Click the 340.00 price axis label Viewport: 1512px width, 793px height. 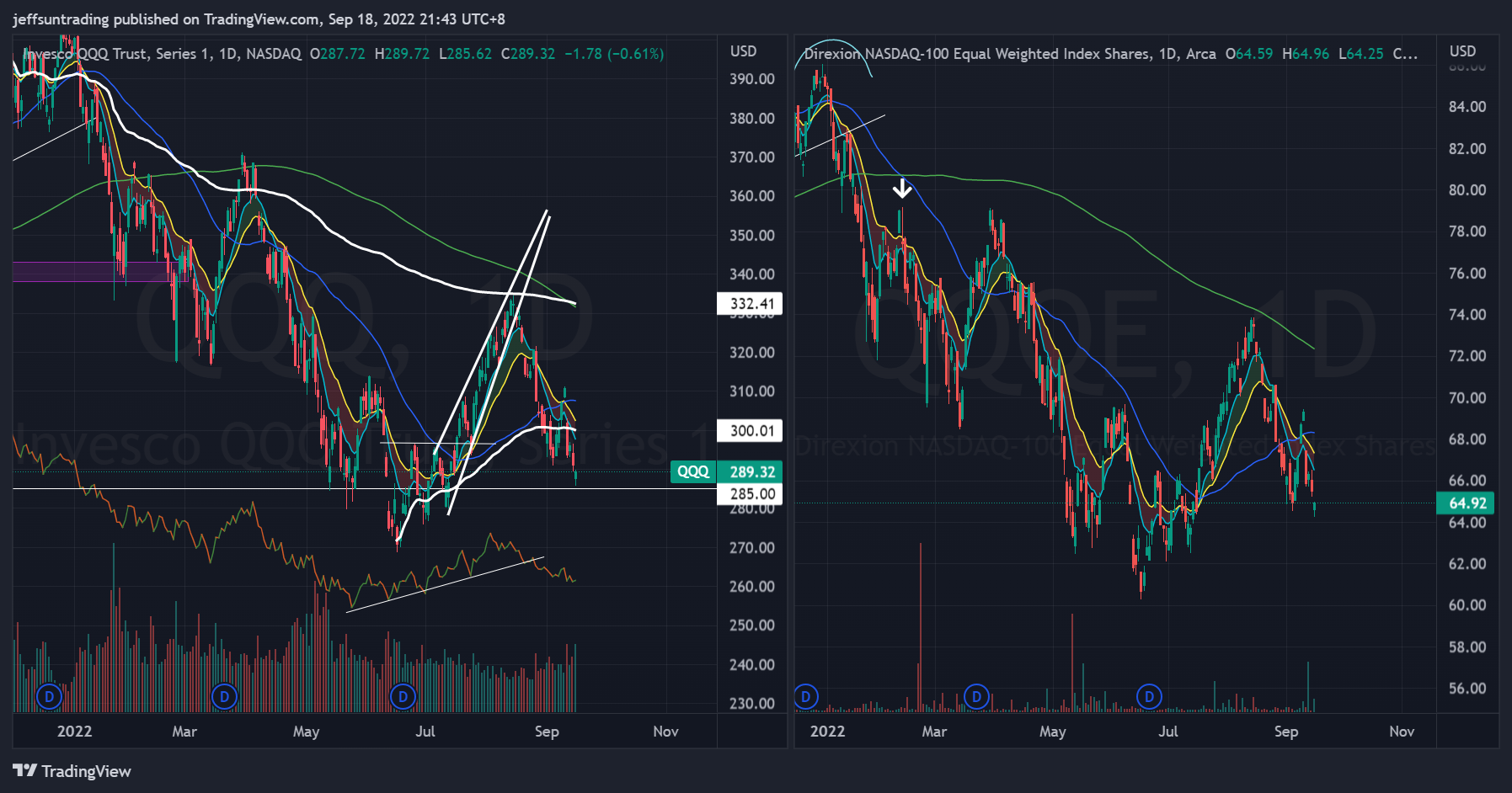(752, 274)
